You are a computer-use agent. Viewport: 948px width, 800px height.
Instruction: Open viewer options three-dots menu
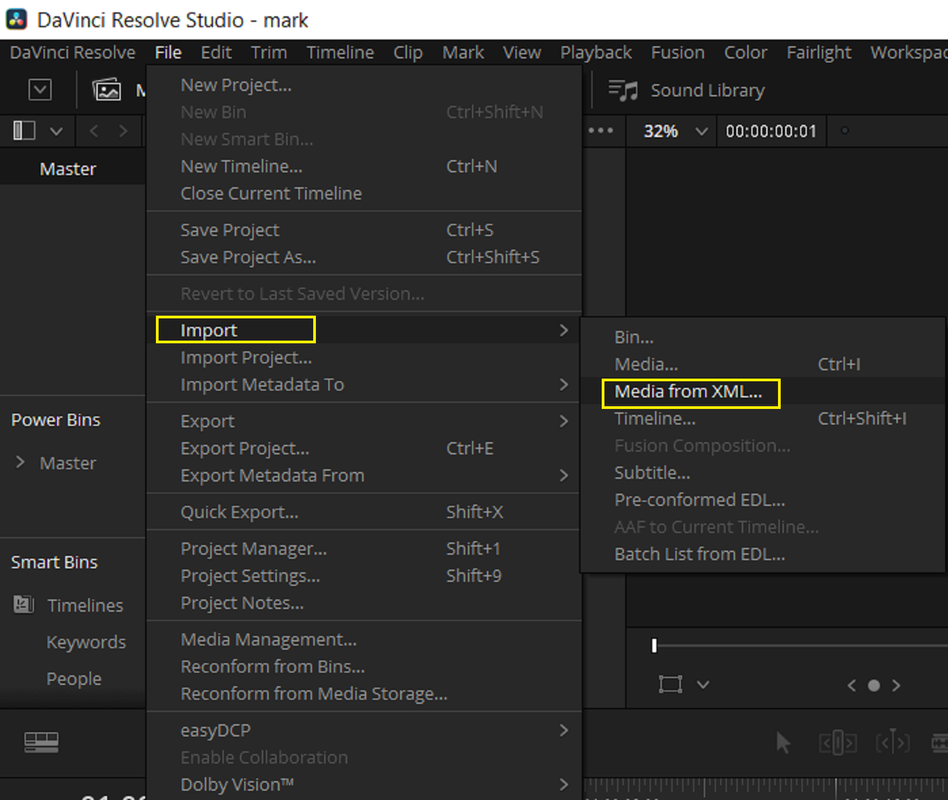[600, 131]
